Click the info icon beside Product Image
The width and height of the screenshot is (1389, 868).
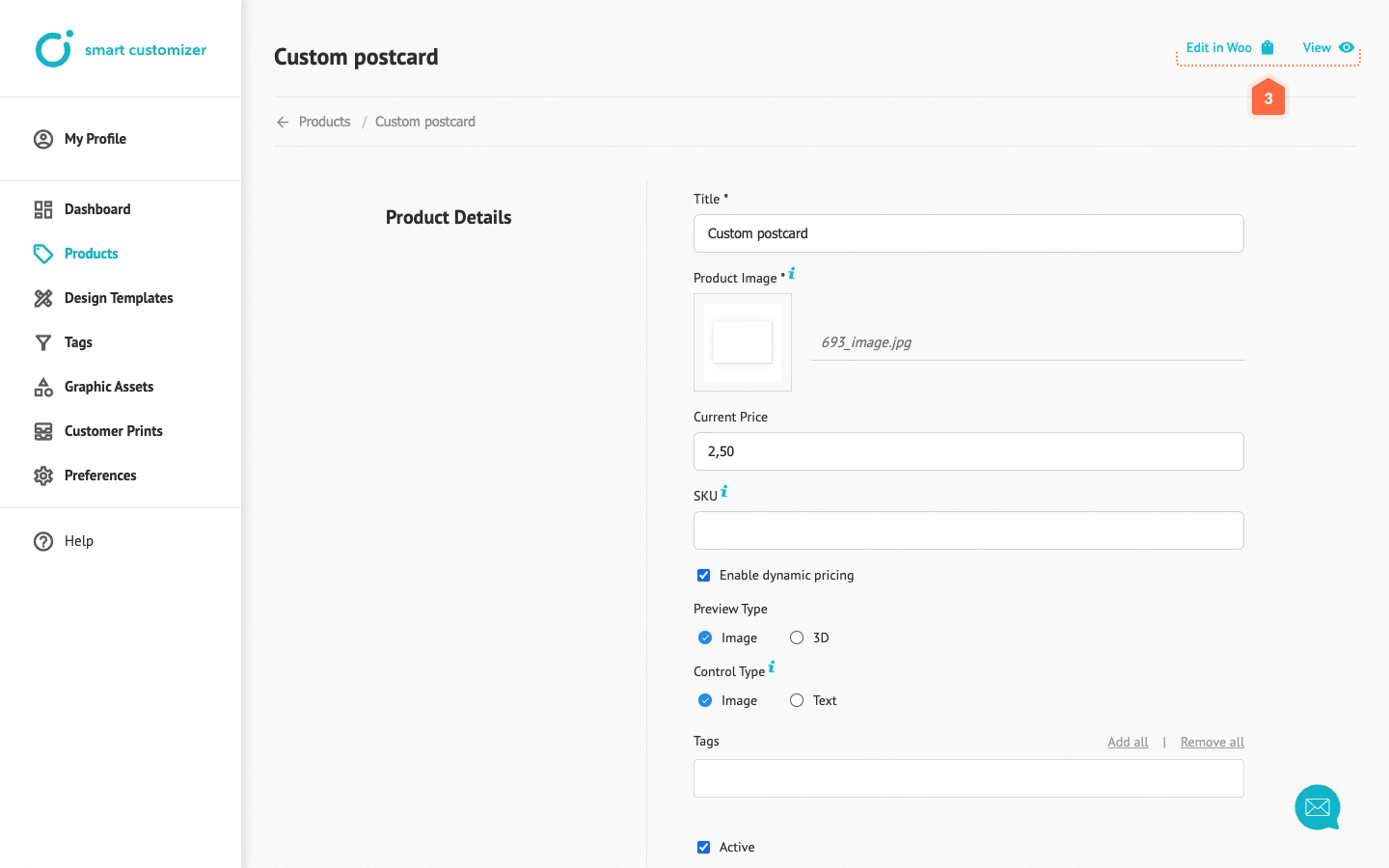tap(792, 273)
